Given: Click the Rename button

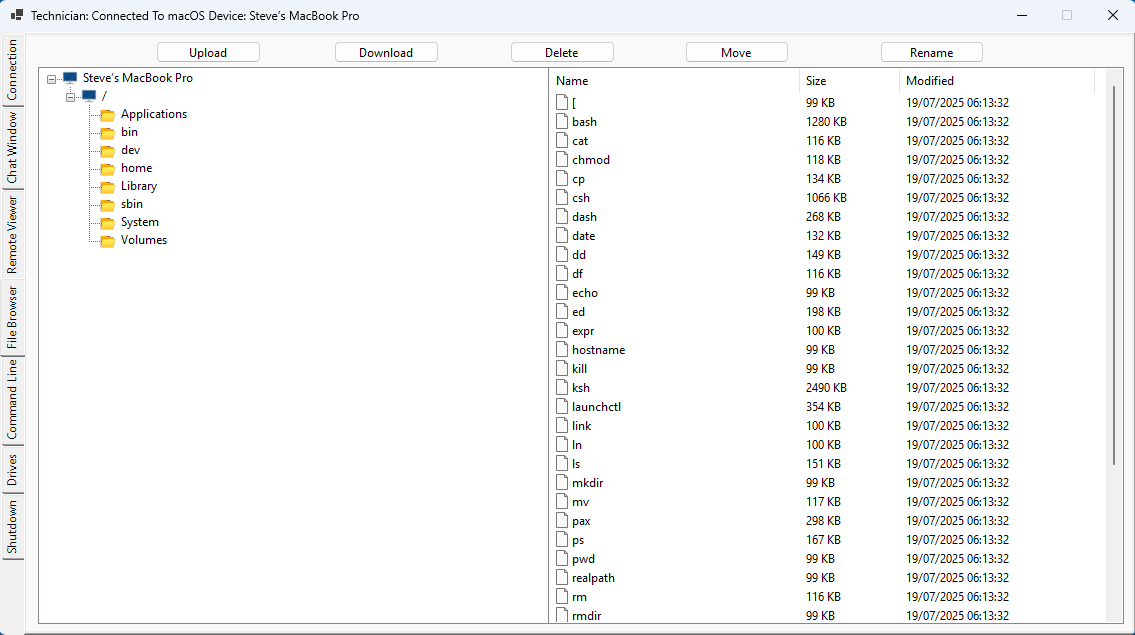Looking at the screenshot, I should pyautogui.click(x=932, y=52).
